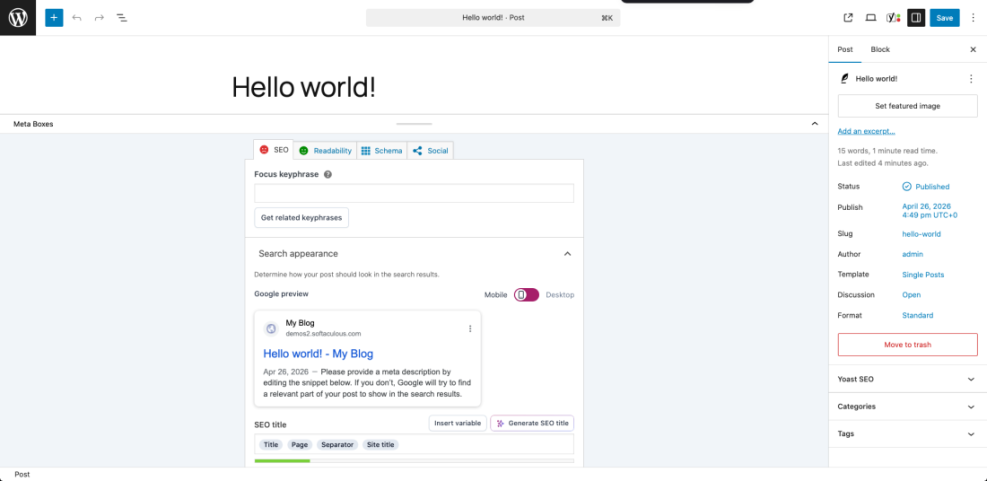Expand the Categories panel

[970, 407]
